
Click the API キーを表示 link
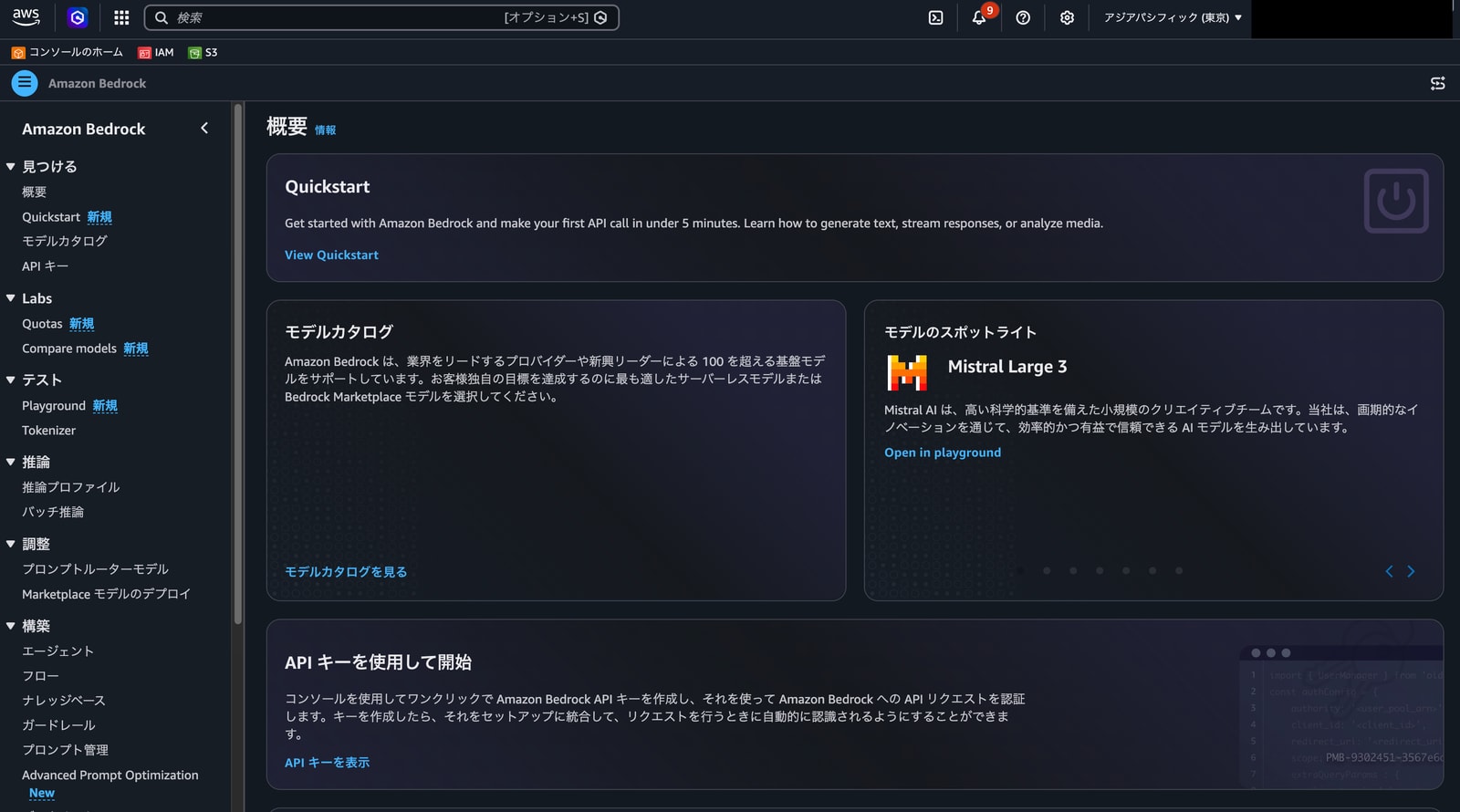pyautogui.click(x=327, y=763)
